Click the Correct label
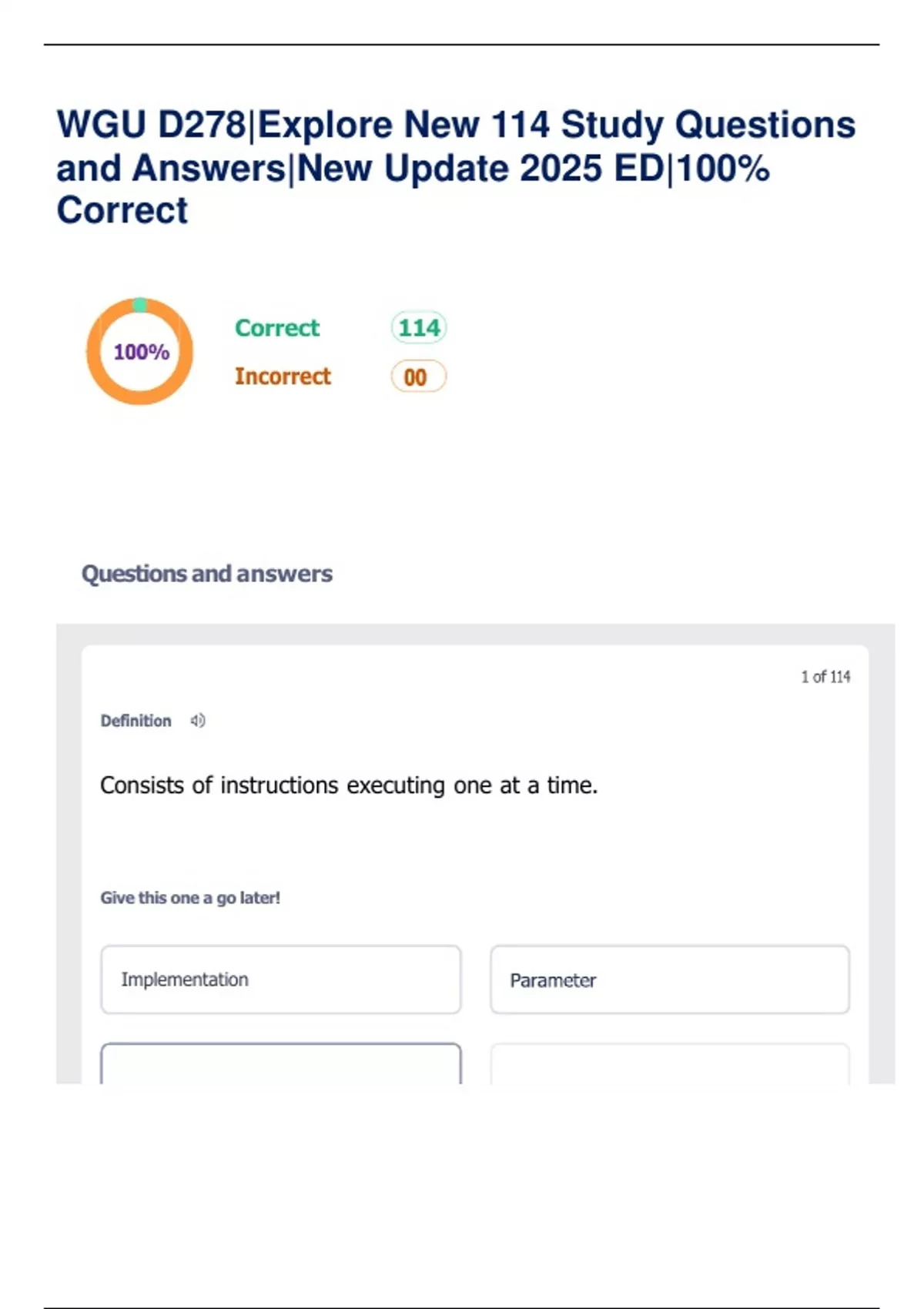Image resolution: width=924 pixels, height=1309 pixels. (276, 328)
